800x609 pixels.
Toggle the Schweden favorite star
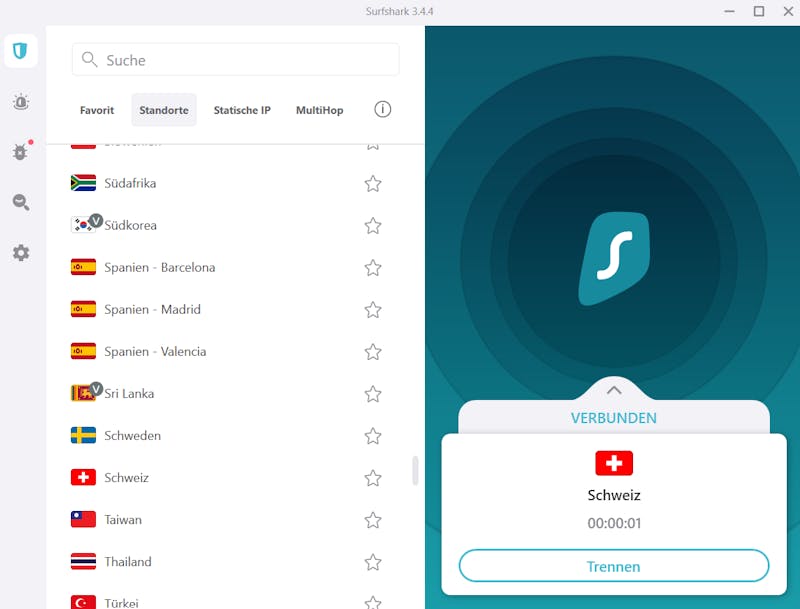tap(373, 436)
